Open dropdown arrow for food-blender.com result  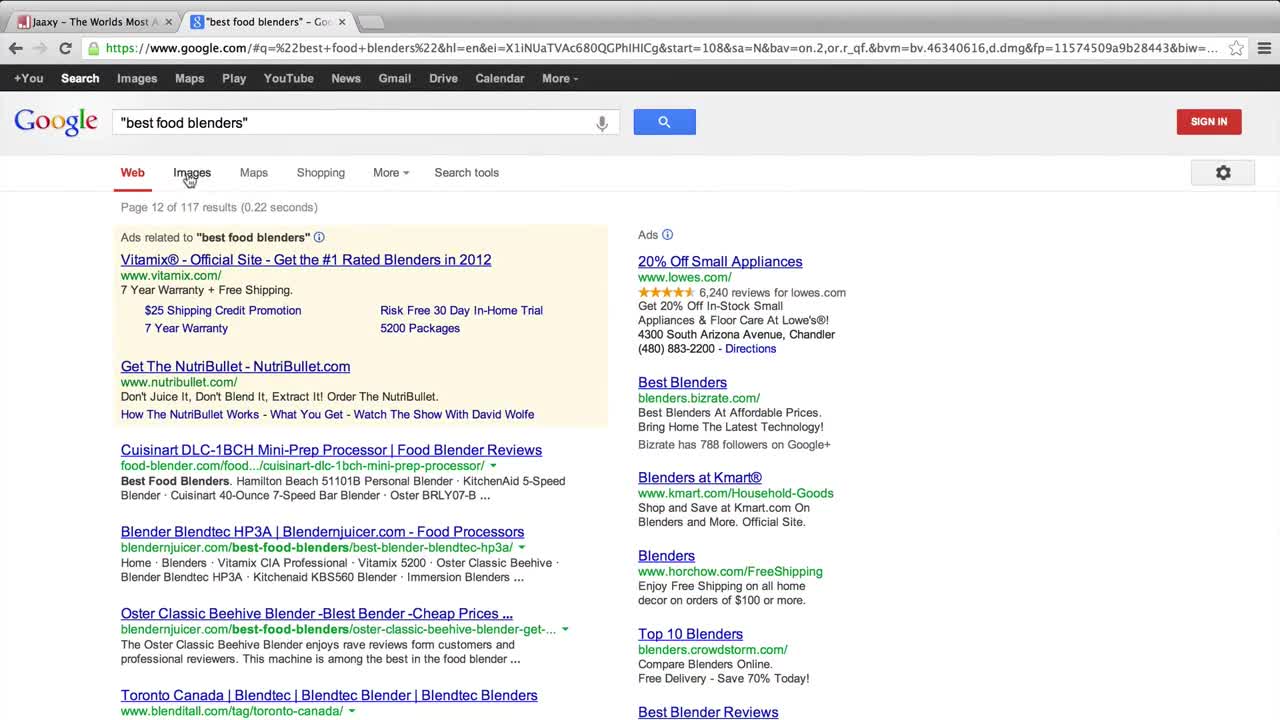point(493,466)
